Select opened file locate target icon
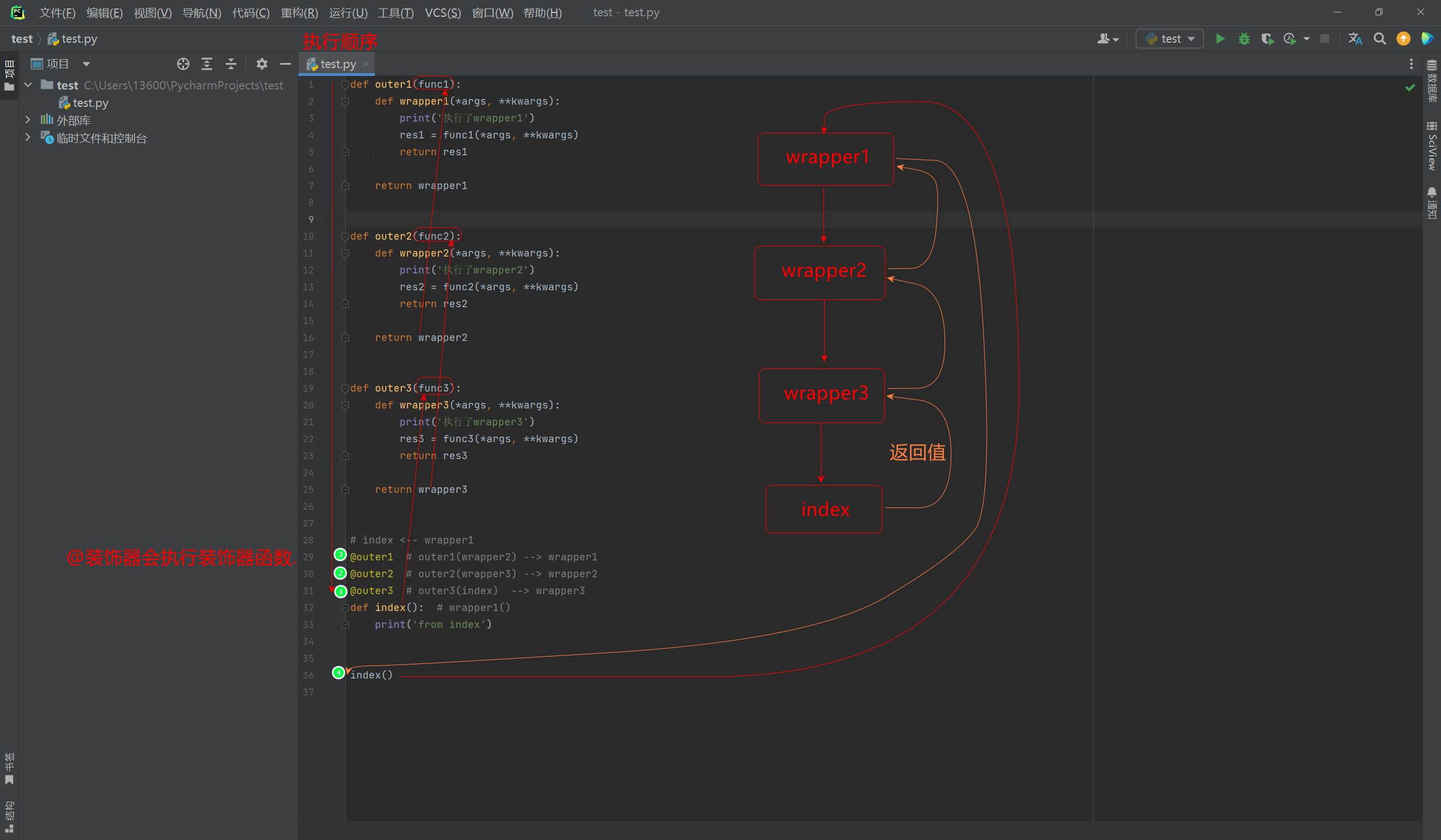Viewport: 1441px width, 840px height. click(183, 64)
